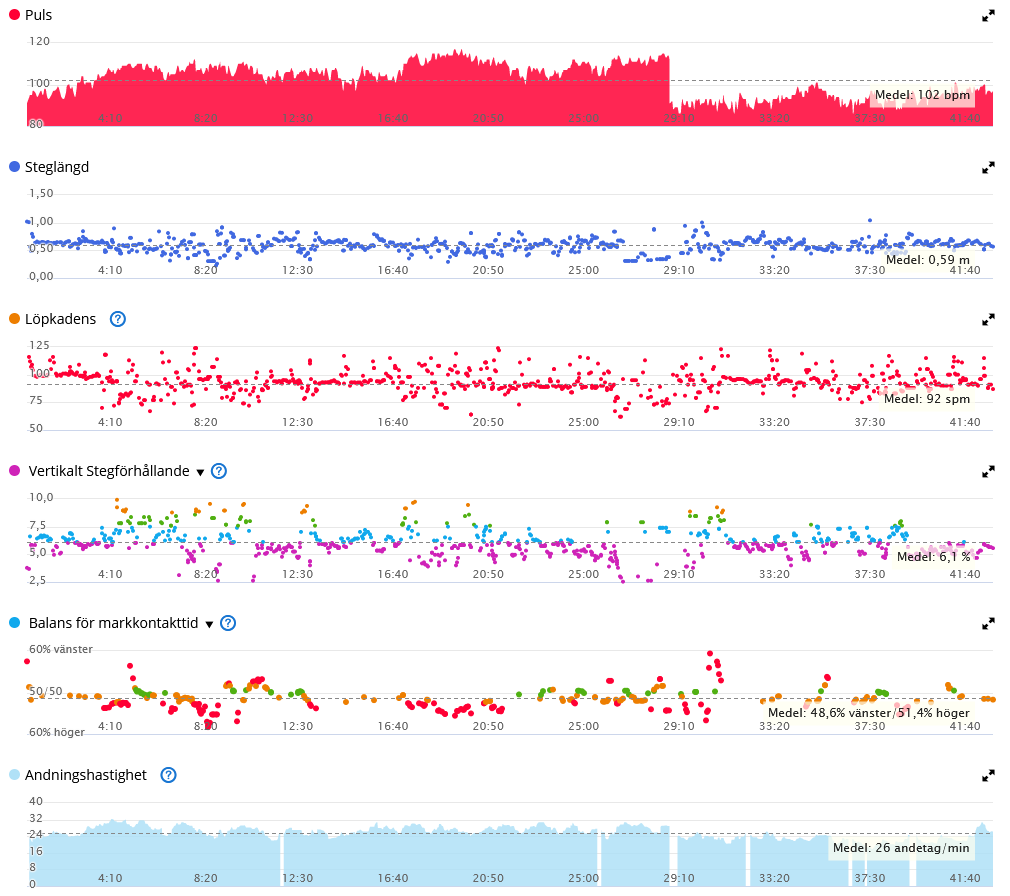
Task: Expand the Puls chart to fullscreen
Action: 987,16
